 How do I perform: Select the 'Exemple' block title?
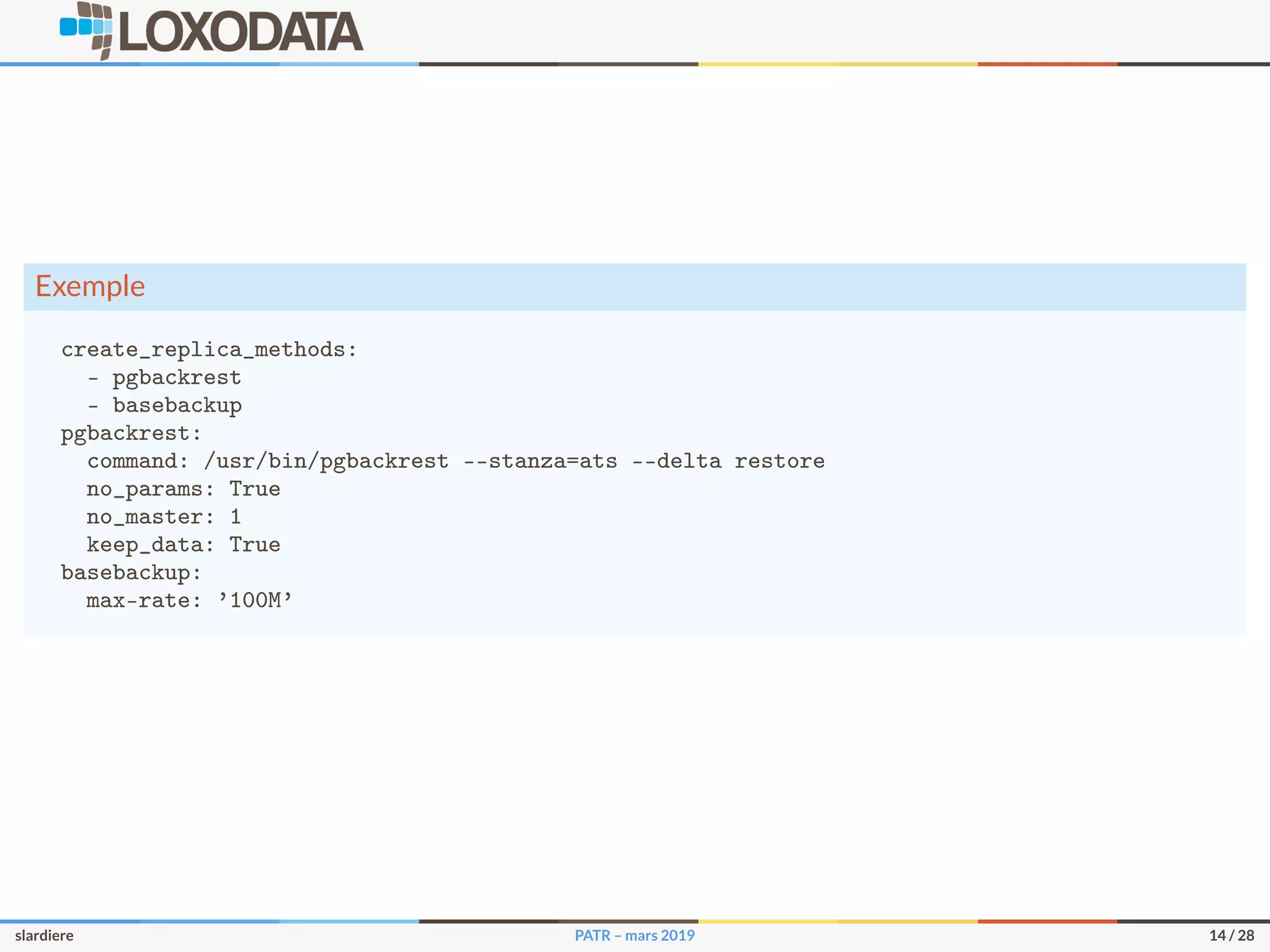90,286
